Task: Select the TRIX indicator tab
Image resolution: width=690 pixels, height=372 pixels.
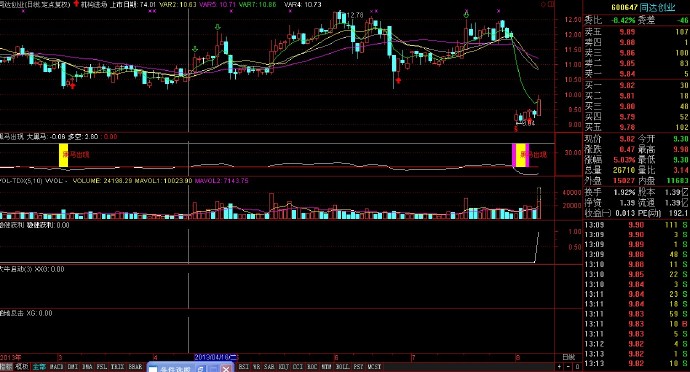Action: tap(117, 367)
